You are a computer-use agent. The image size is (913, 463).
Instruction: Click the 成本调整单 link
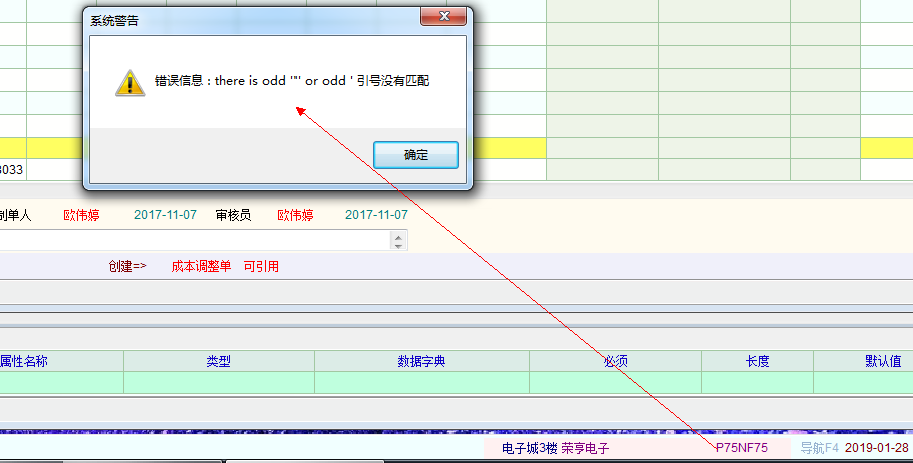(201, 266)
